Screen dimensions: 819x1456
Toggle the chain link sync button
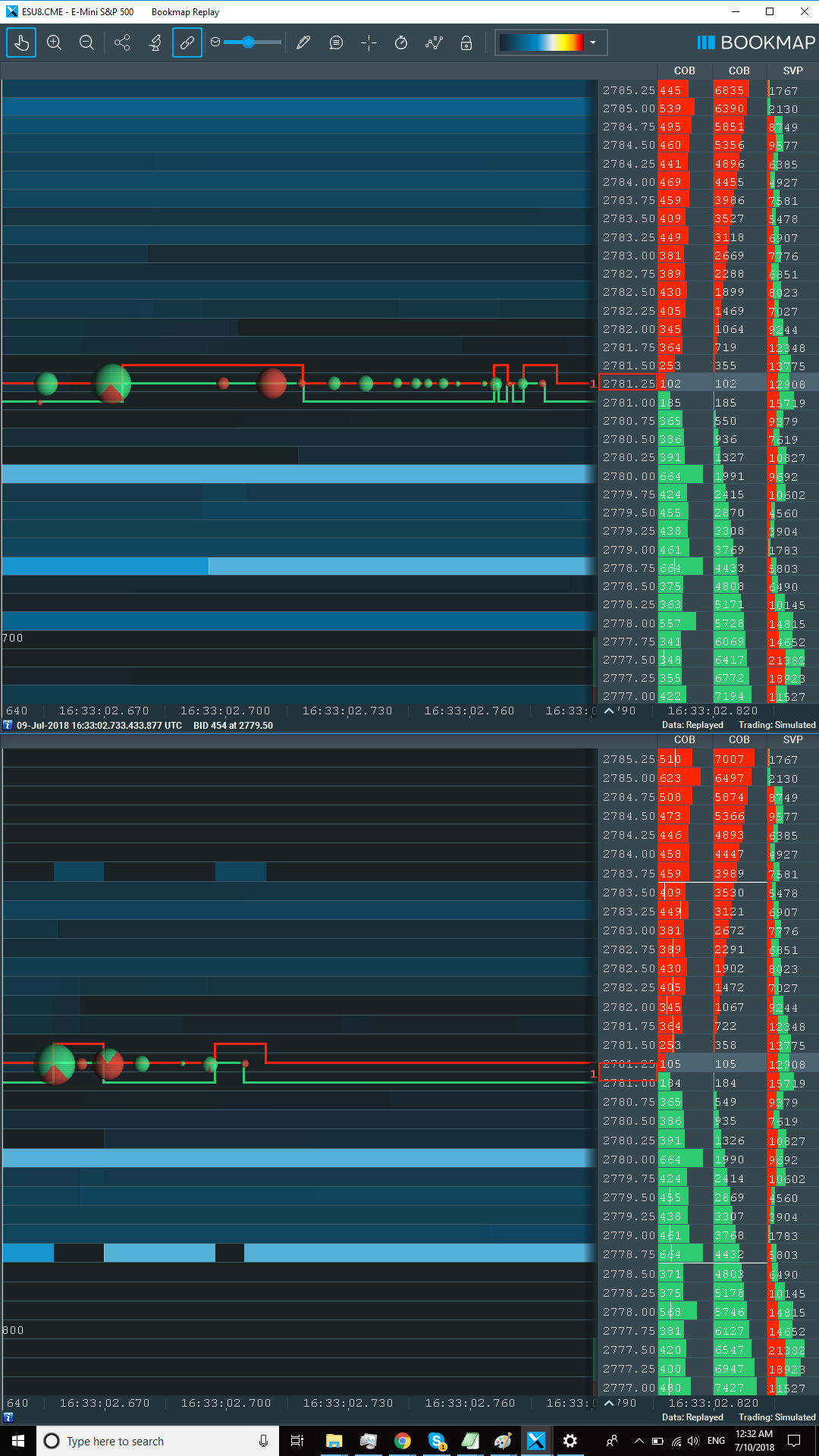click(187, 42)
